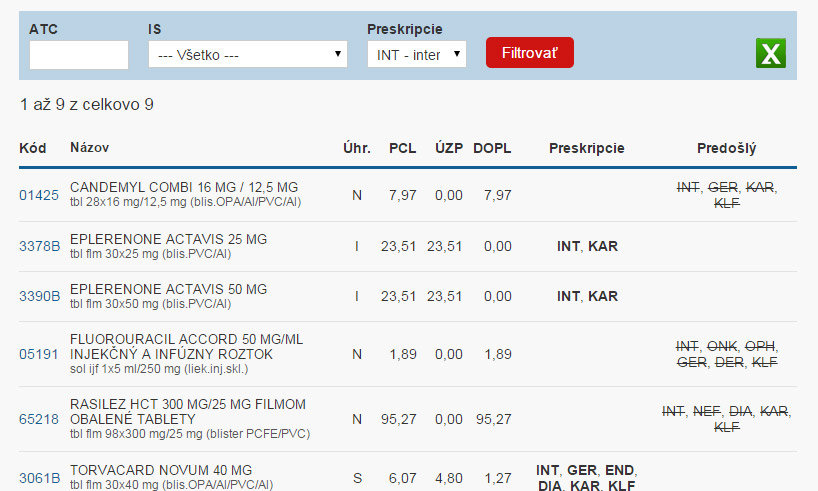
Task: Select CANDEMYL COMBI 16 MG / 12,5 MG name
Action: coord(184,187)
